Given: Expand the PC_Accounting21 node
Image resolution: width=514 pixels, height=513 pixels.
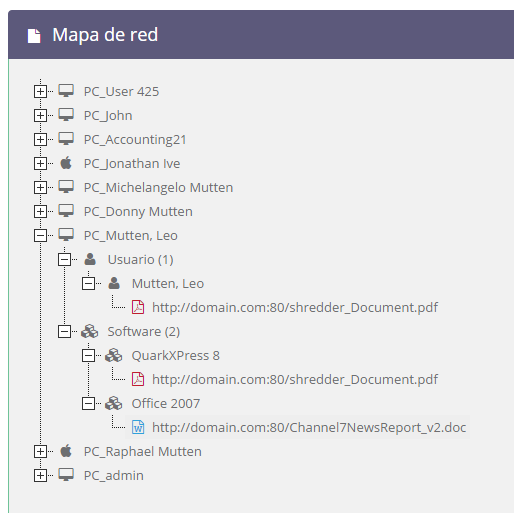Looking at the screenshot, I should pos(40,139).
